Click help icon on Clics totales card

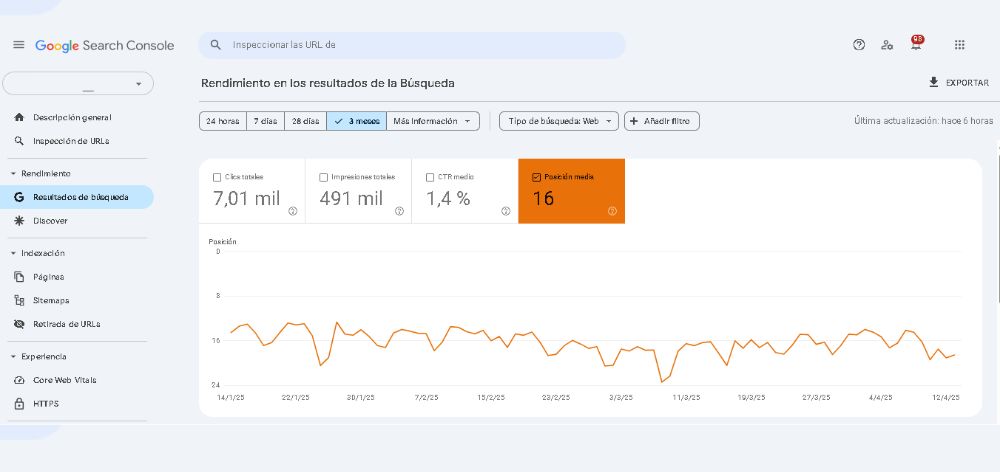293,211
